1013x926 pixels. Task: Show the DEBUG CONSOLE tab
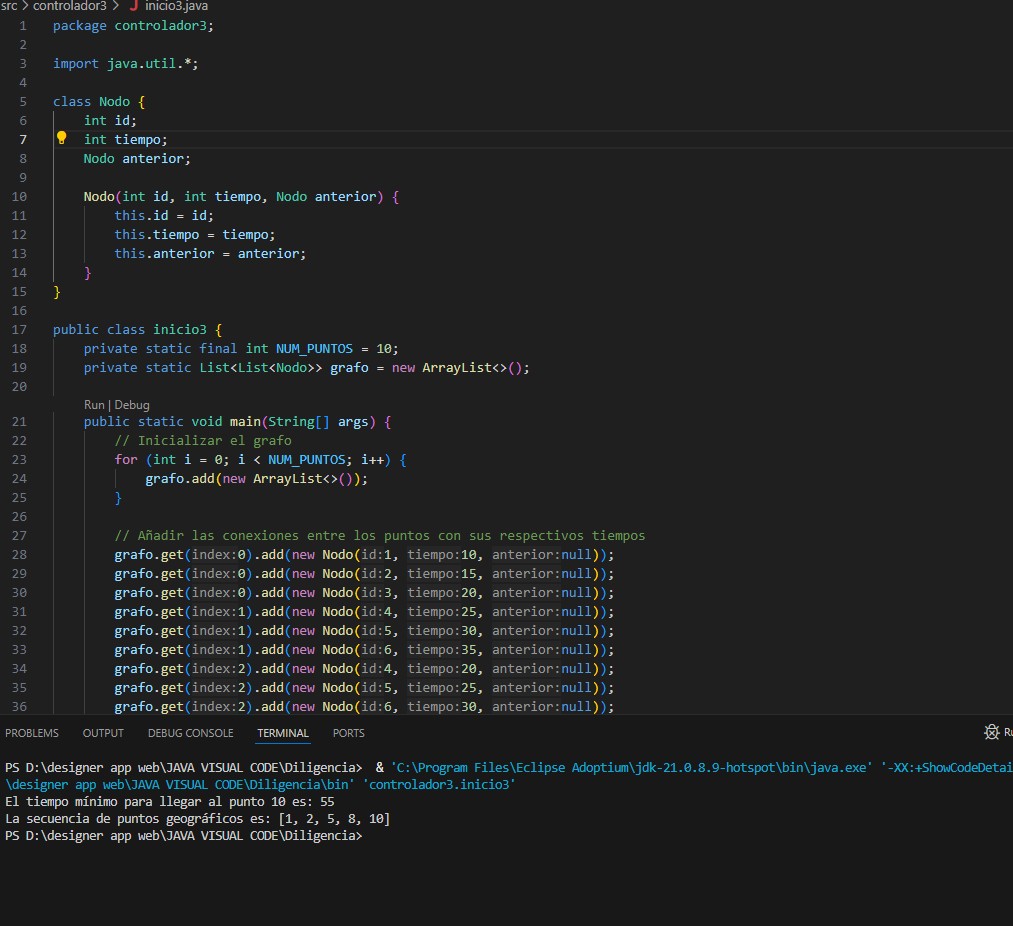190,733
